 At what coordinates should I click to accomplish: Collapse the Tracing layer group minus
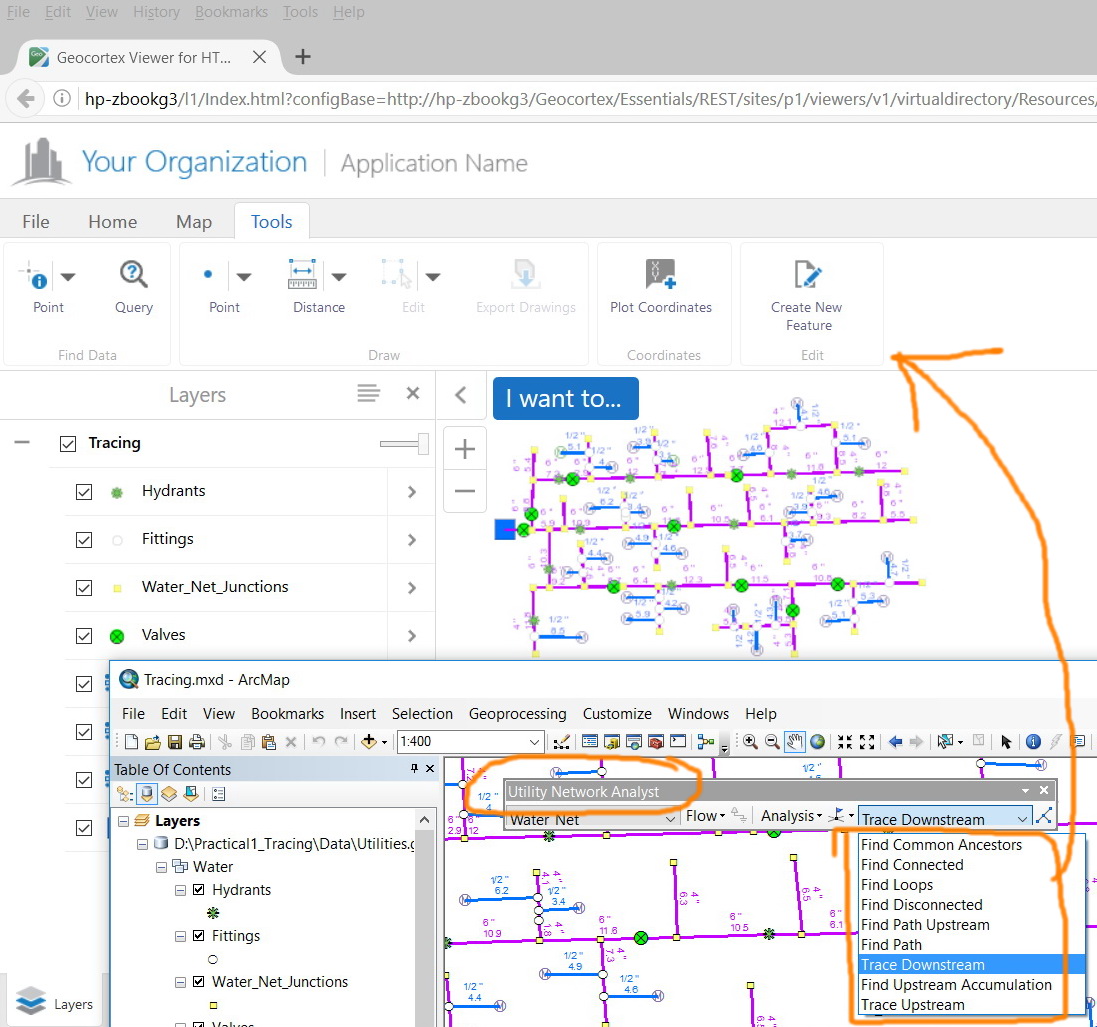[22, 443]
